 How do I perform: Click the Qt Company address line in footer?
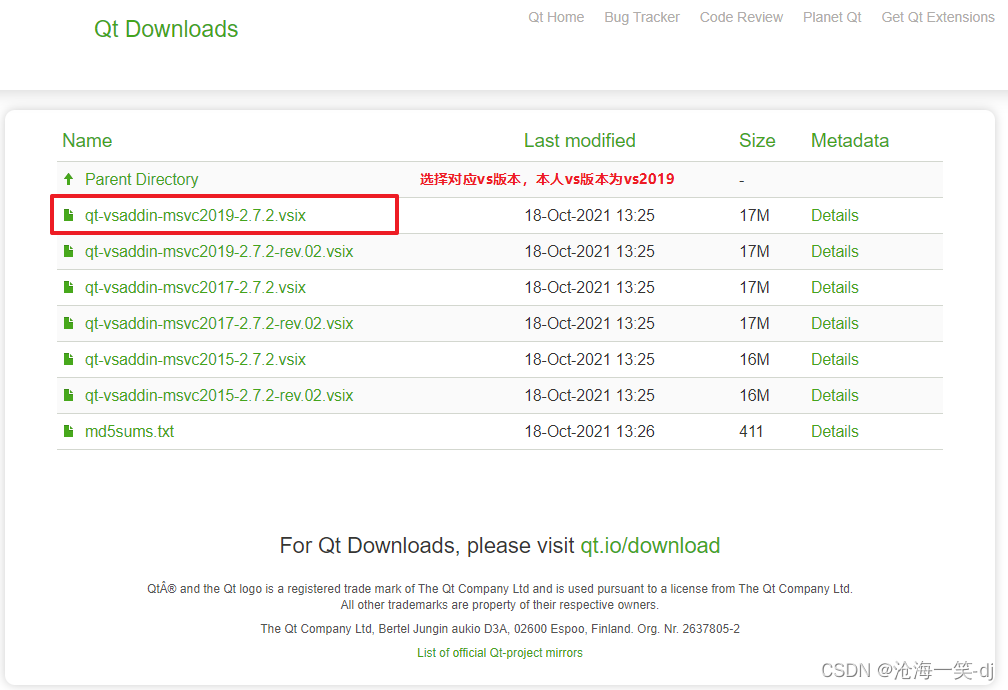pos(500,629)
